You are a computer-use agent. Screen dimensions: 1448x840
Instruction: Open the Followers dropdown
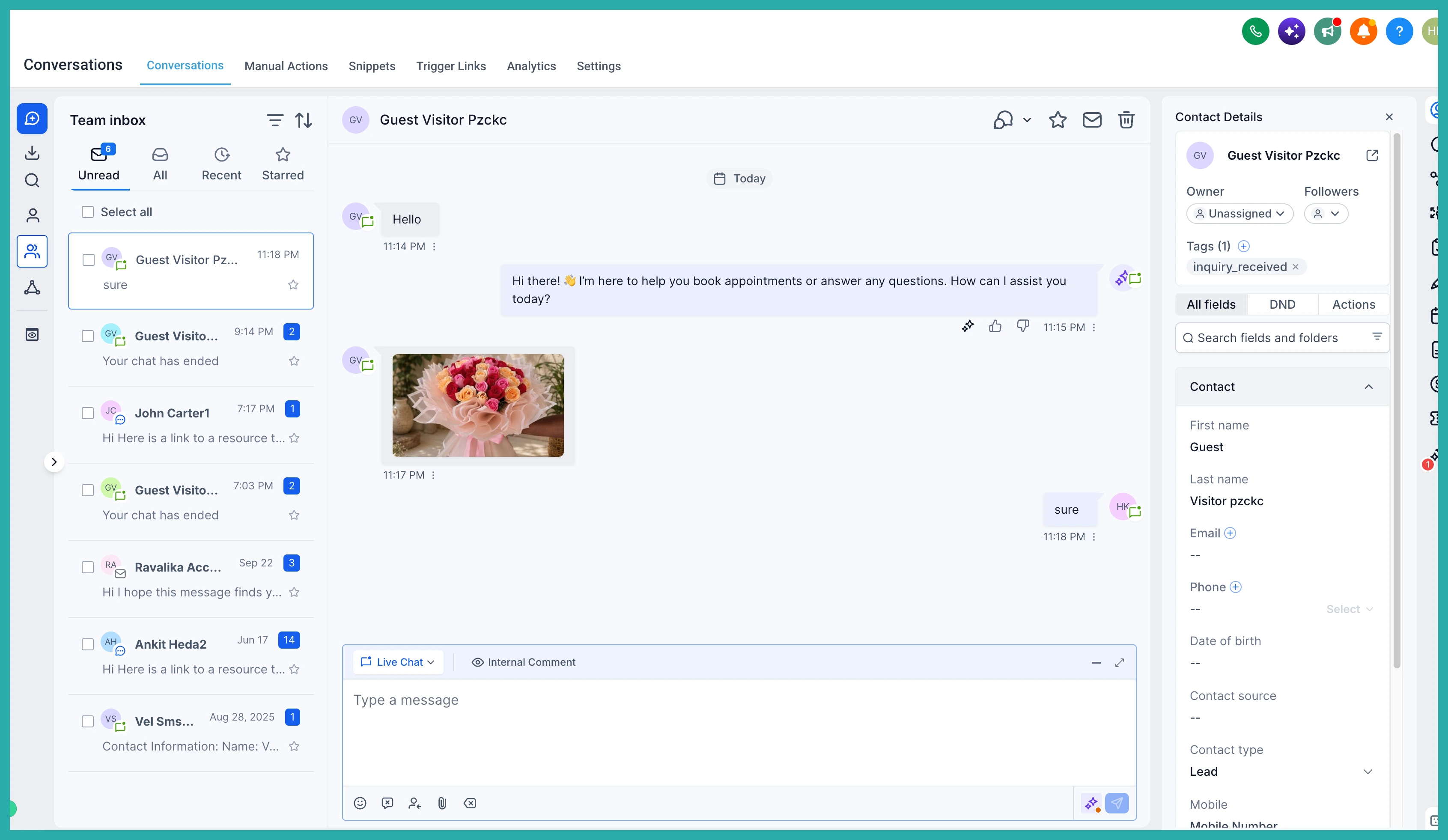tap(1326, 214)
